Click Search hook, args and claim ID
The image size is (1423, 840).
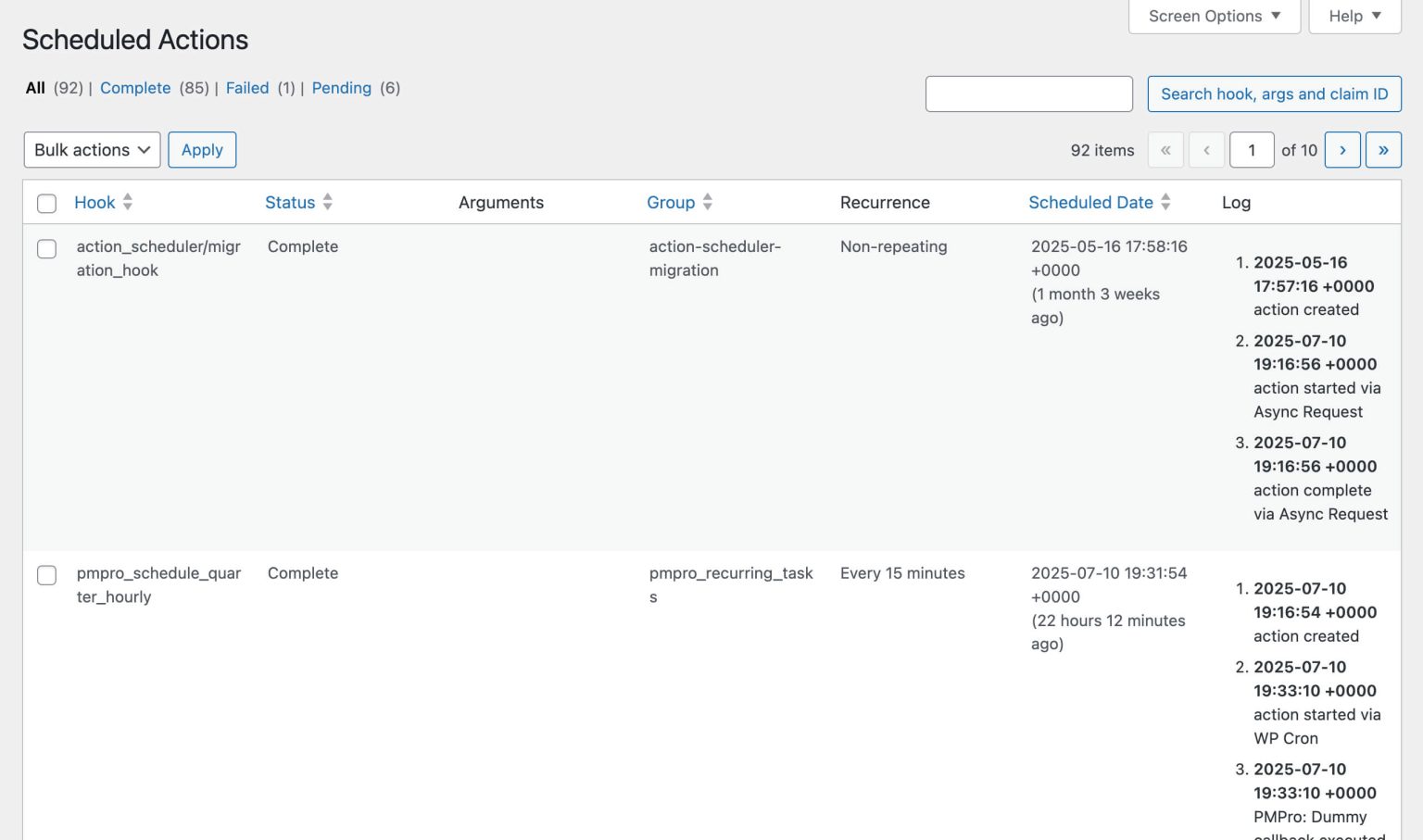click(x=1274, y=94)
